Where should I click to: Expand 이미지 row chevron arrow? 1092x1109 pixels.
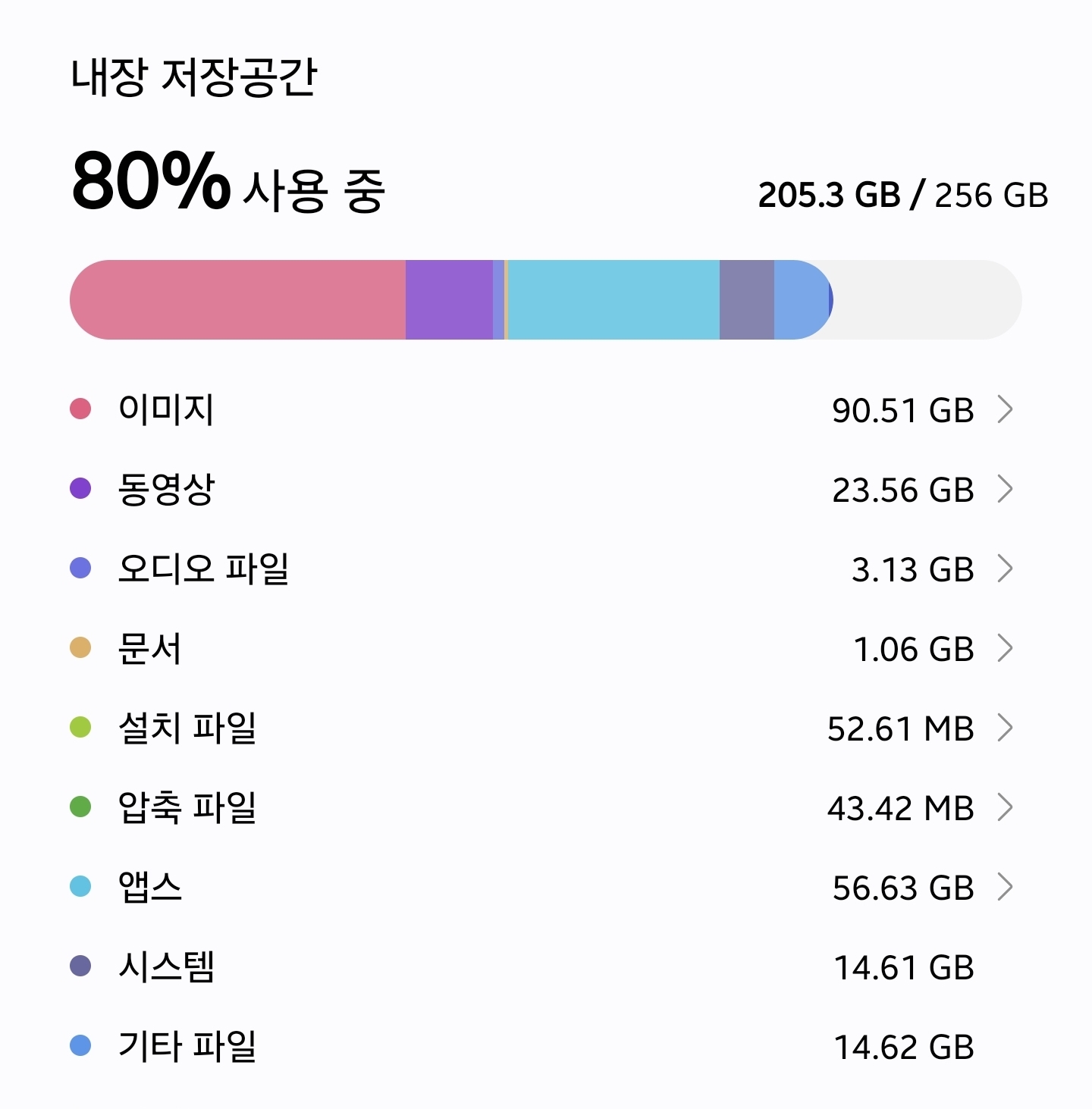pyautogui.click(x=1005, y=409)
